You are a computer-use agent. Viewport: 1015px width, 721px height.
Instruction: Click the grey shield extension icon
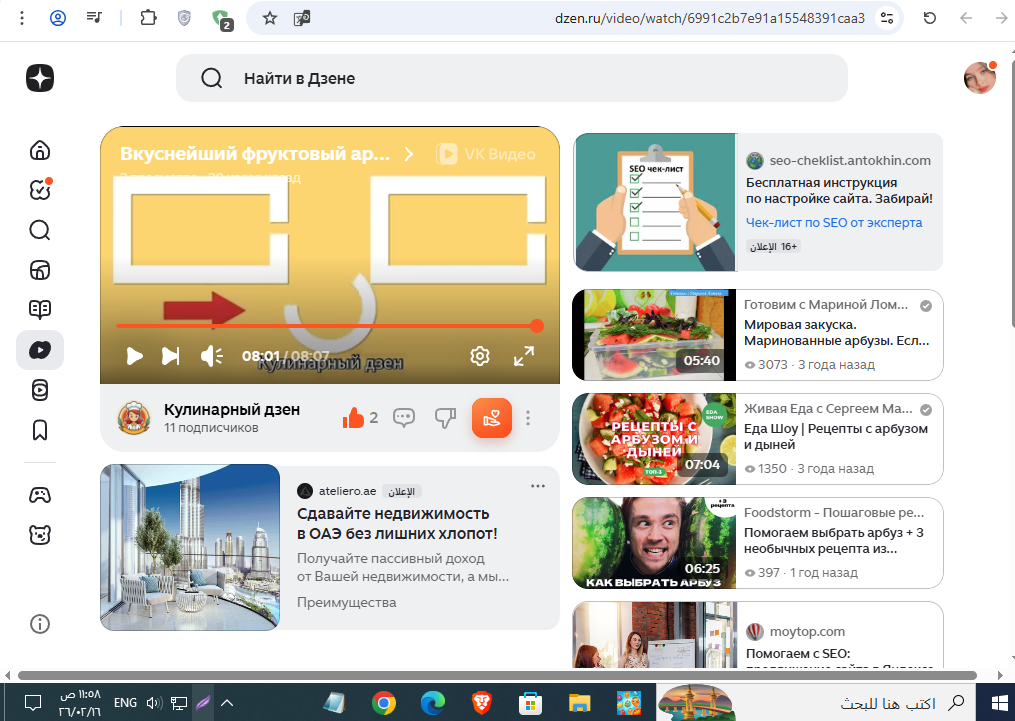click(184, 18)
